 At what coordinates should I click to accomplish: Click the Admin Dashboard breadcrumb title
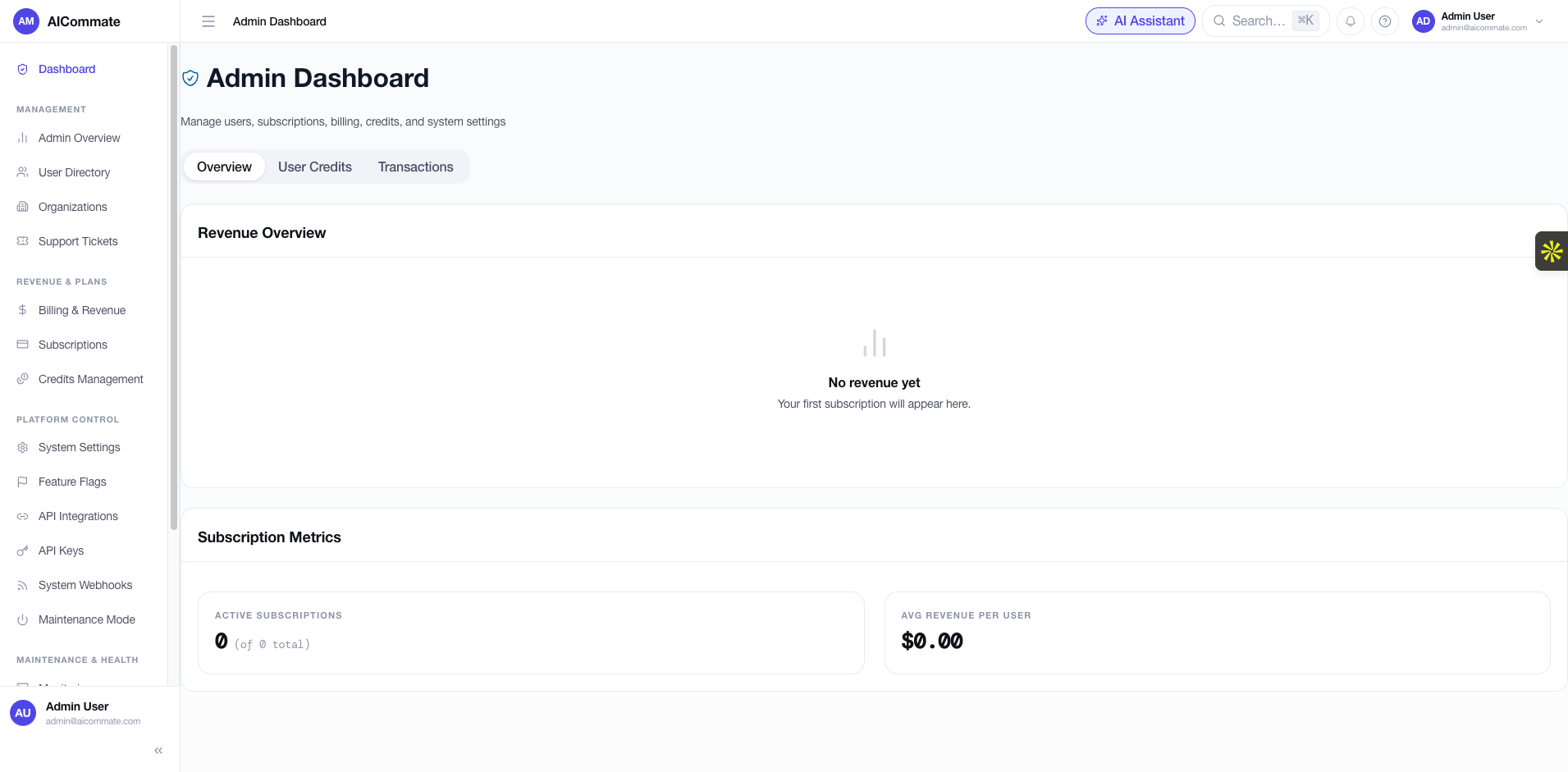279,21
